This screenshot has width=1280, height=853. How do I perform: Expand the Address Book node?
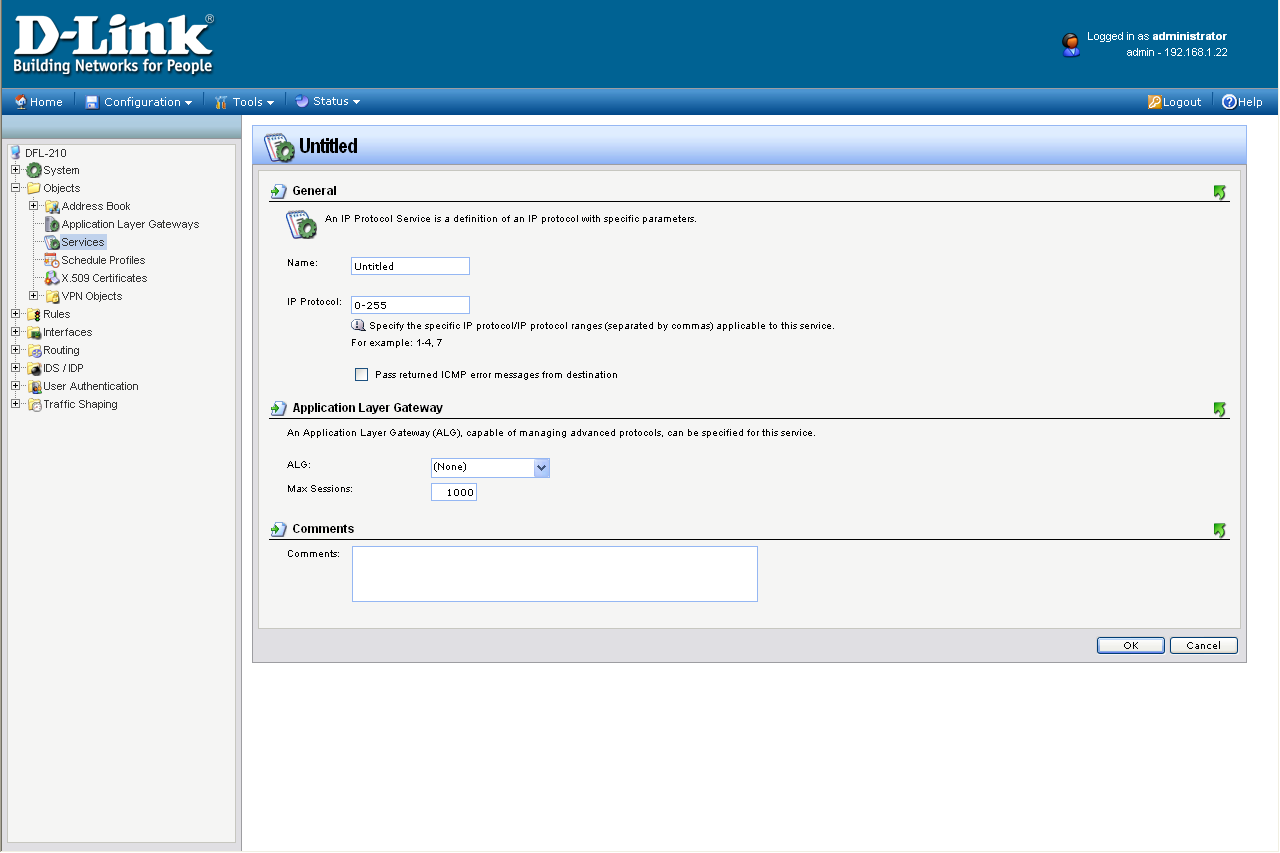pyautogui.click(x=34, y=206)
